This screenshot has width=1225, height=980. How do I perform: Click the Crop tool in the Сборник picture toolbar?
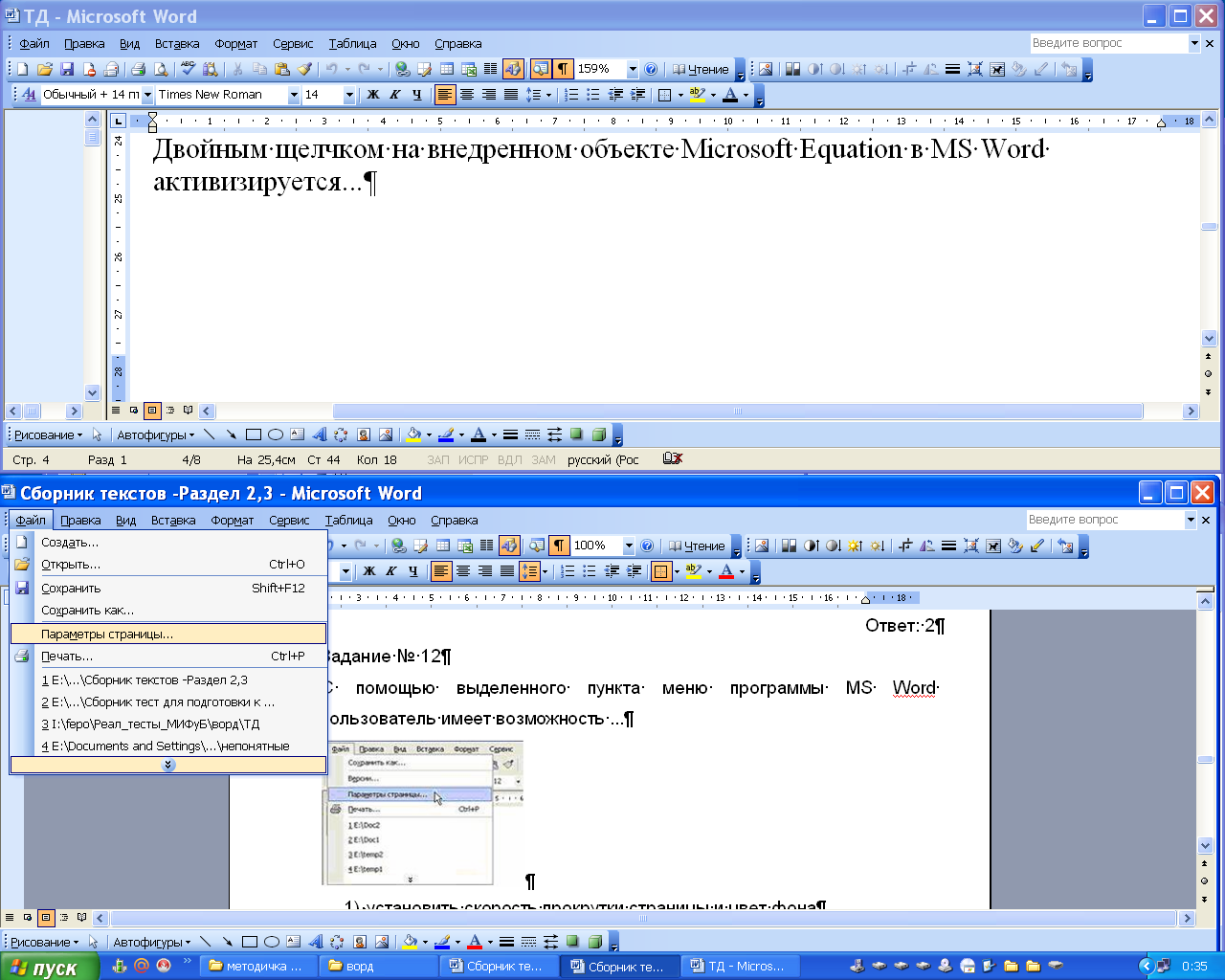pyautogui.click(x=905, y=546)
